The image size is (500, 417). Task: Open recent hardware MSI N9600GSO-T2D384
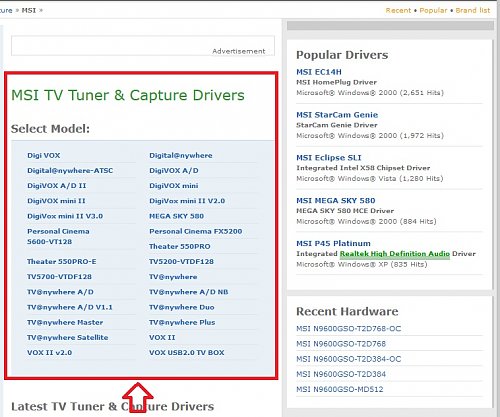coord(341,374)
